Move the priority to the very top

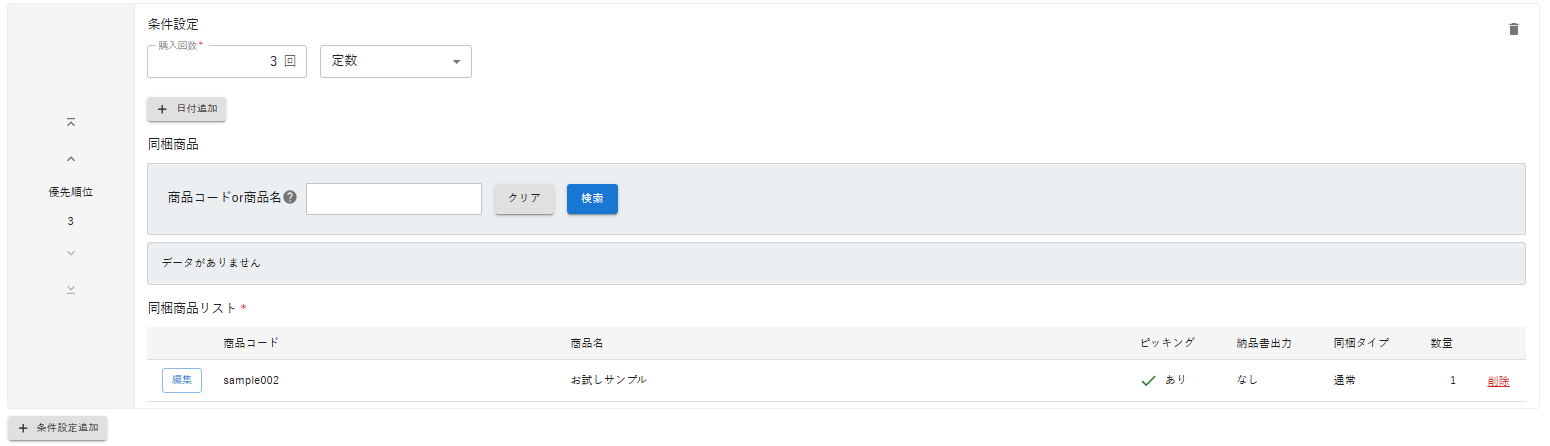click(71, 122)
